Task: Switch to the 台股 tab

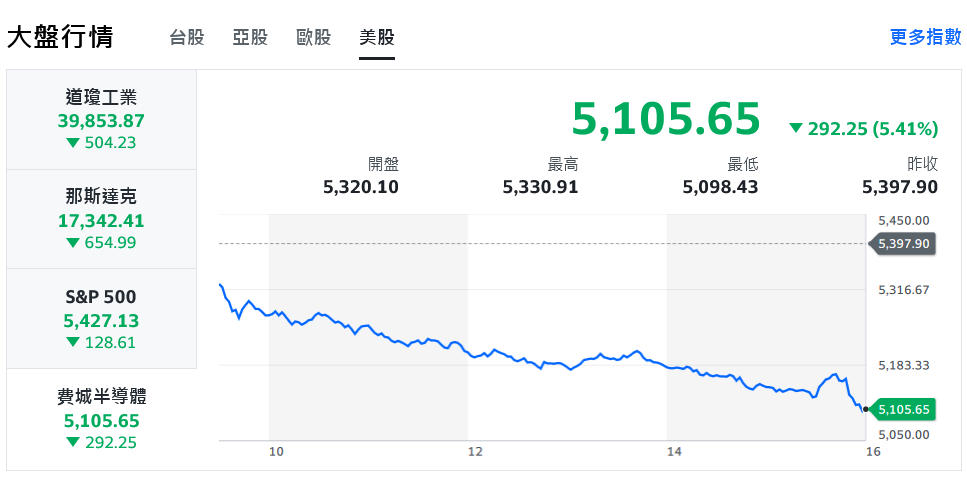Action: [187, 38]
